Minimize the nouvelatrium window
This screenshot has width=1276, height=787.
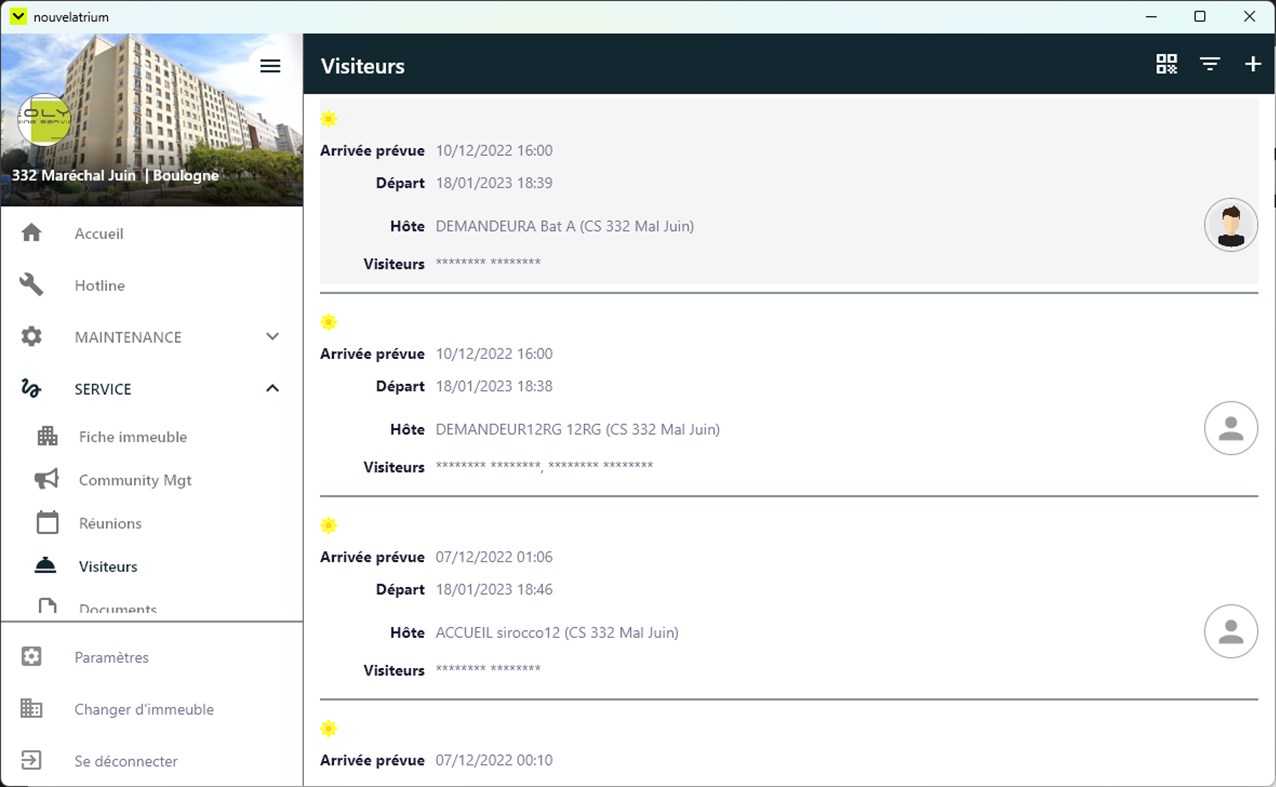[x=1152, y=16]
